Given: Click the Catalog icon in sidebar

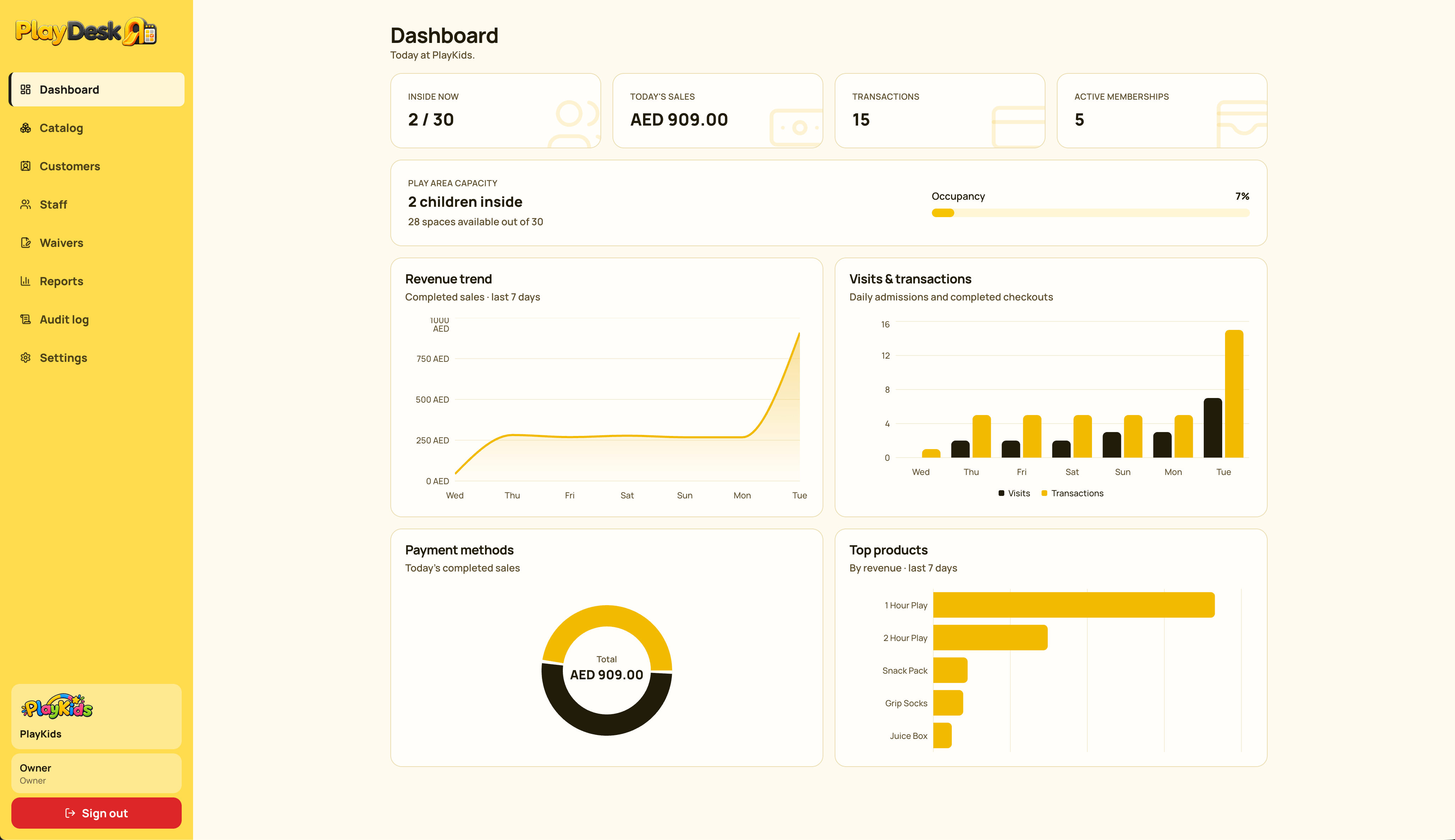Looking at the screenshot, I should coord(26,128).
